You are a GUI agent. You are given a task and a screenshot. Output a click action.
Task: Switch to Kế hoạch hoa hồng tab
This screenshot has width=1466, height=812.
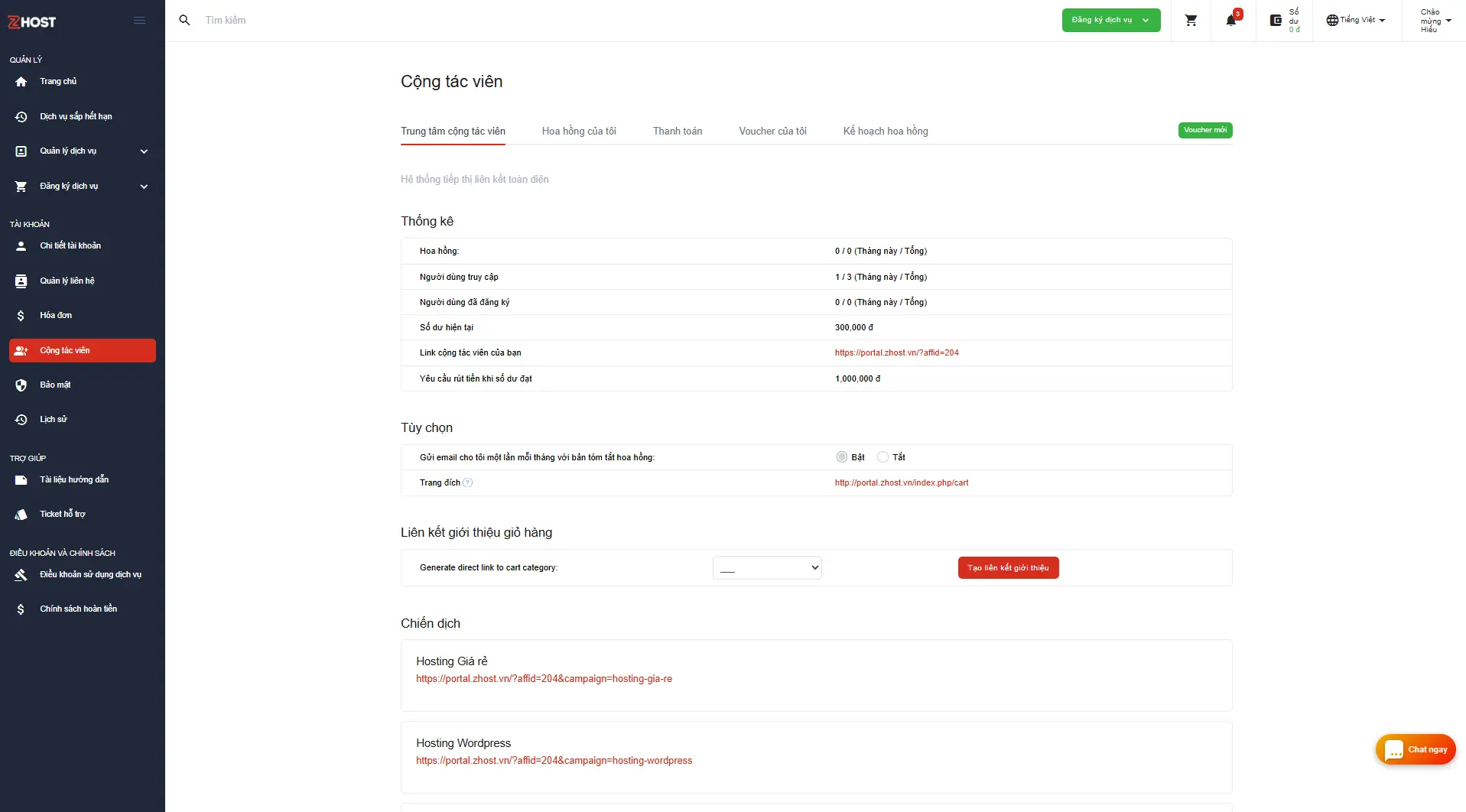(886, 132)
